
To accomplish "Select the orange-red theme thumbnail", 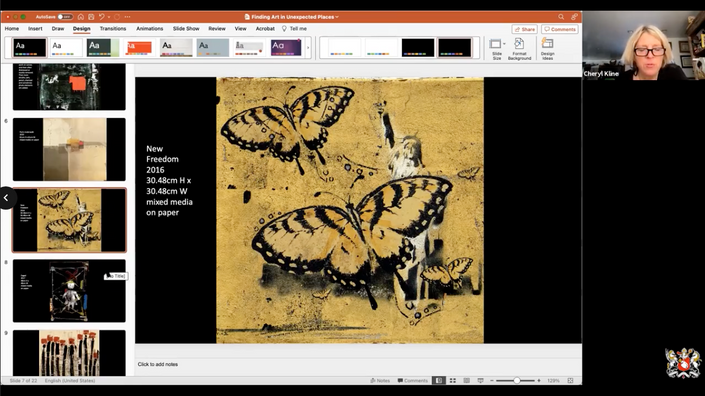I will coord(139,47).
